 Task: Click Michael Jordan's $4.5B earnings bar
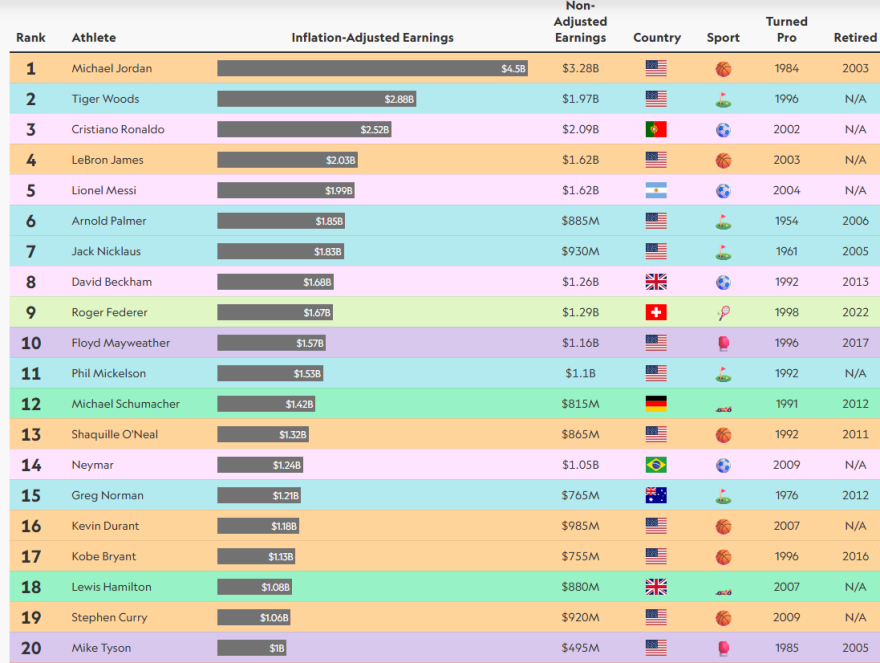pos(372,69)
